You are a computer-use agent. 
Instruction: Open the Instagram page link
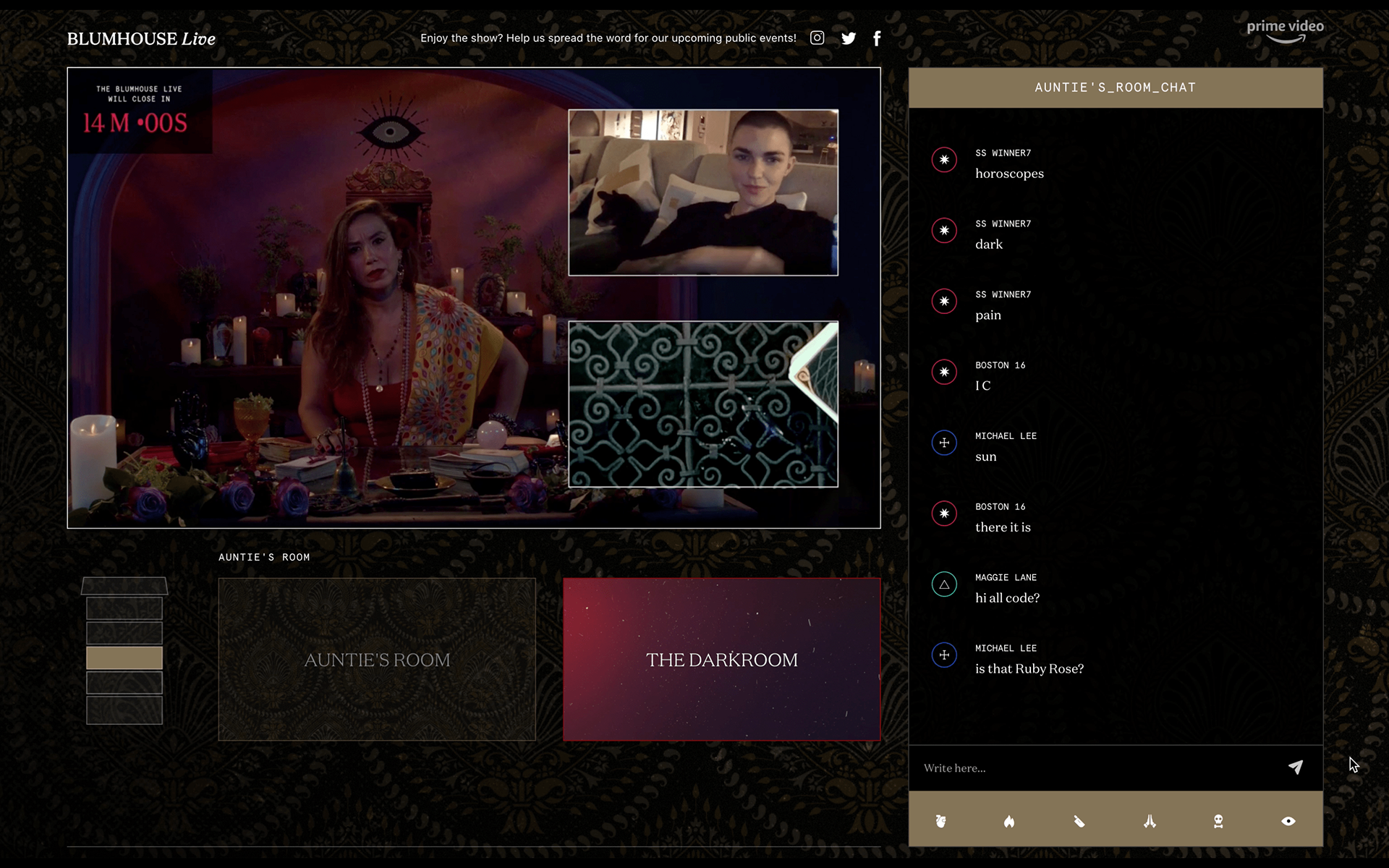(817, 38)
